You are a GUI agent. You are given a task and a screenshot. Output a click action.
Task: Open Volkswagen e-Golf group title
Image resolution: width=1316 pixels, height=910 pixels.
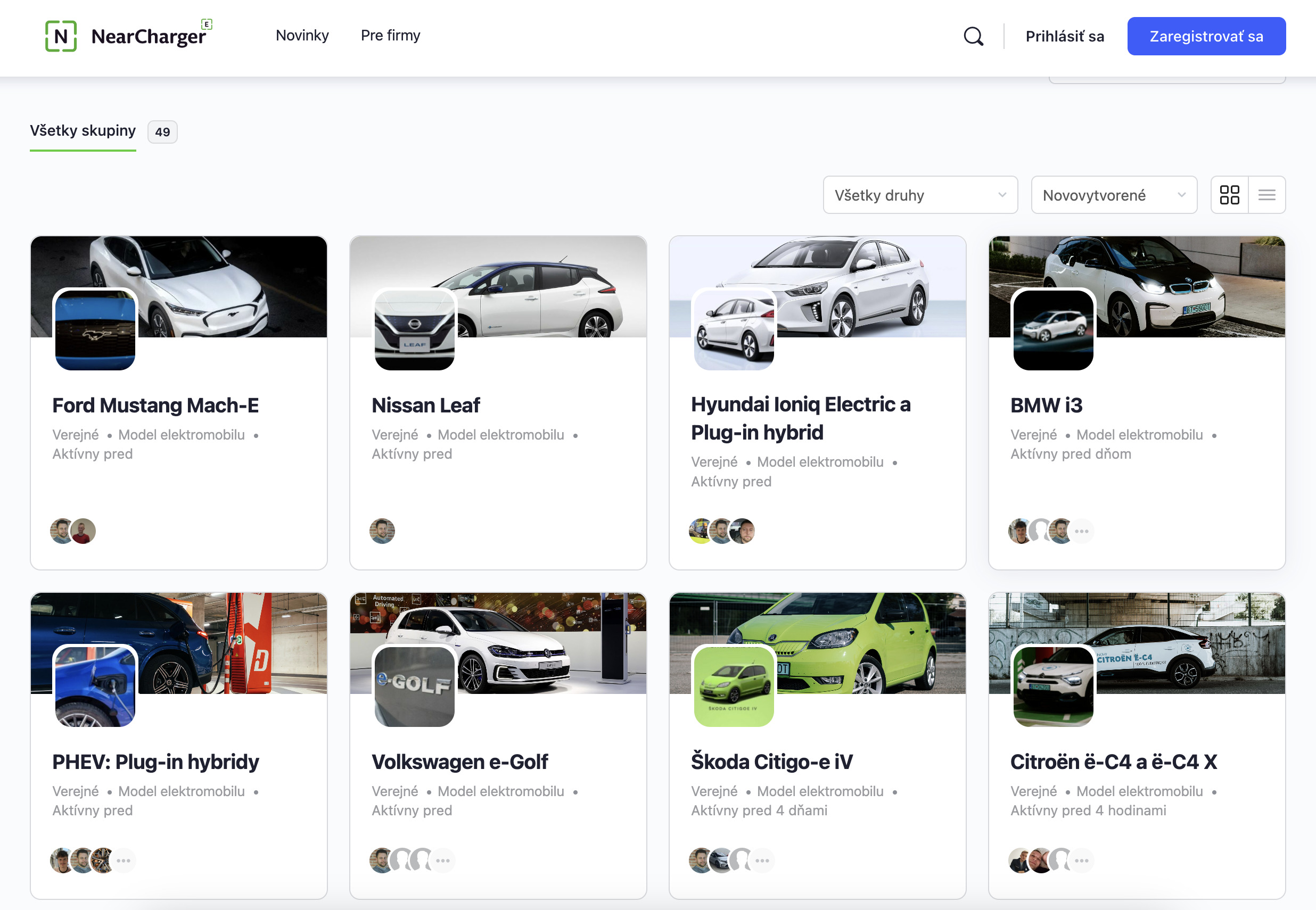tap(460, 762)
